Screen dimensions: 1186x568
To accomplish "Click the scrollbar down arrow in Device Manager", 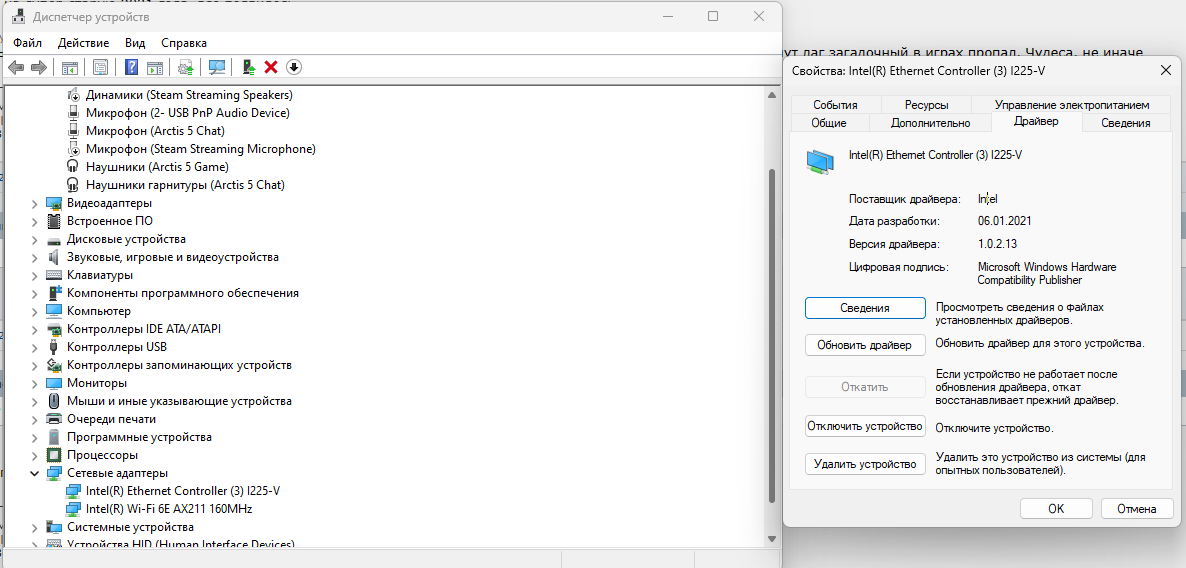I will click(x=772, y=539).
